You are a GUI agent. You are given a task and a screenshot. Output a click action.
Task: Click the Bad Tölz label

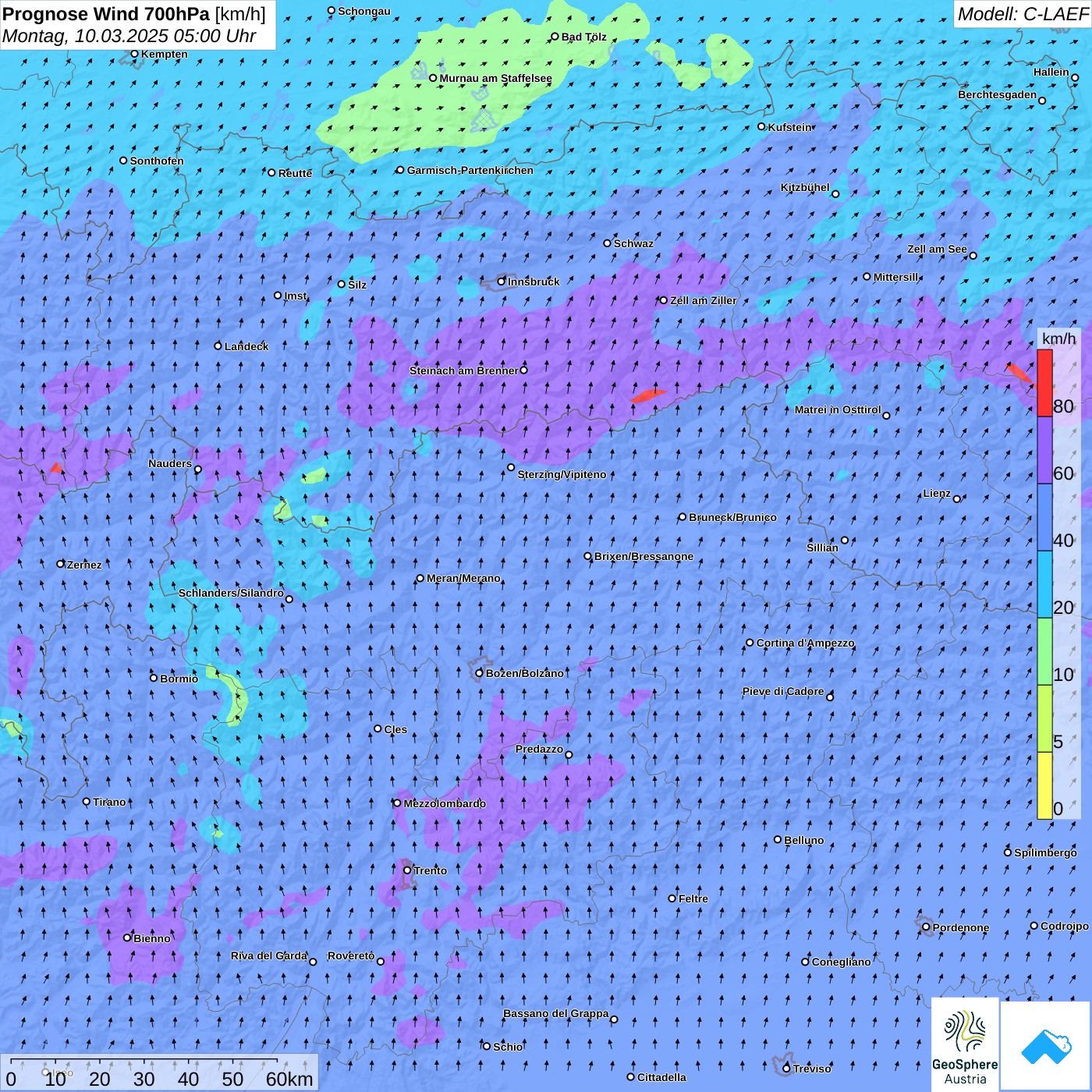584,37
